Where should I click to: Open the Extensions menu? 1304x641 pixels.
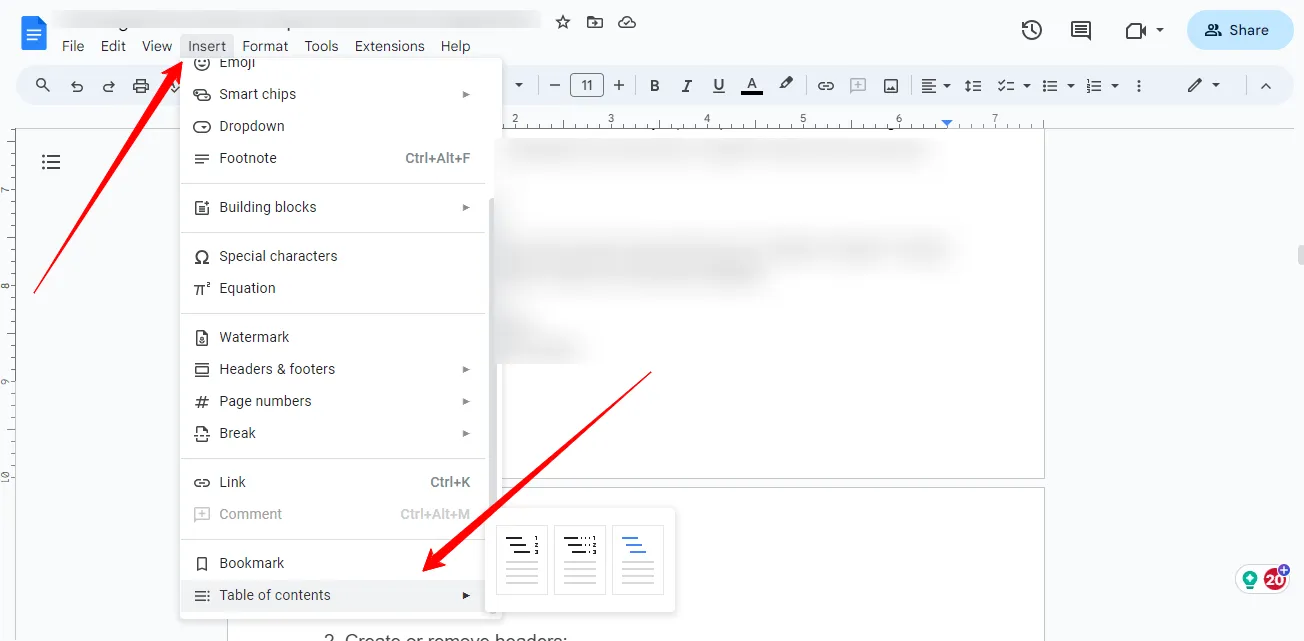[x=389, y=46]
